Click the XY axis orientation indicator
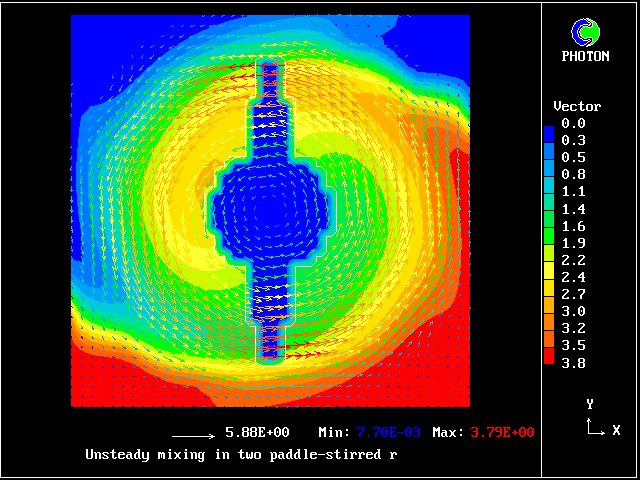This screenshot has width=640, height=480. point(595,419)
